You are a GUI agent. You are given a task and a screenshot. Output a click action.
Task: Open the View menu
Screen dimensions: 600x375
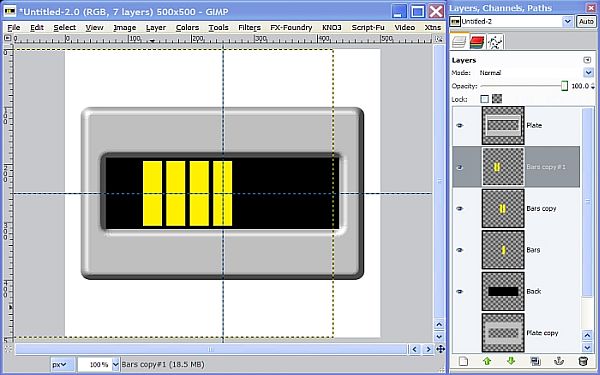click(x=94, y=28)
